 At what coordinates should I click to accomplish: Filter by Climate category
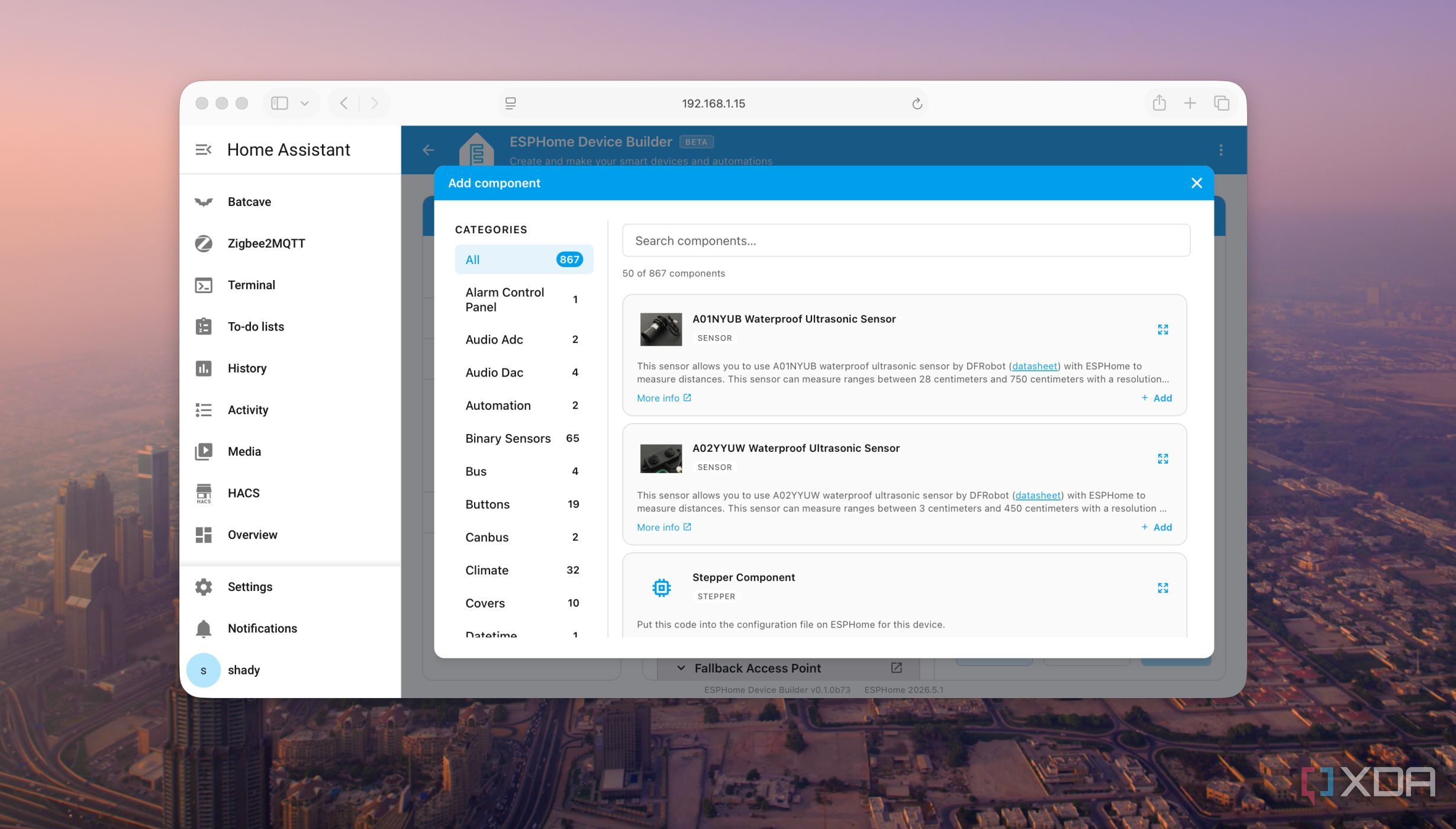(524, 570)
